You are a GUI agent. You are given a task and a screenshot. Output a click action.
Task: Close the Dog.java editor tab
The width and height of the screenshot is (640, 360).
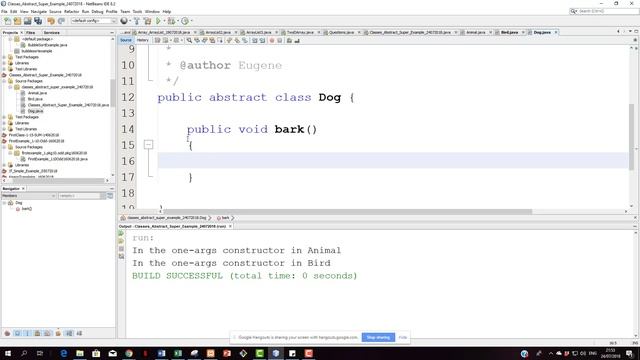point(556,32)
